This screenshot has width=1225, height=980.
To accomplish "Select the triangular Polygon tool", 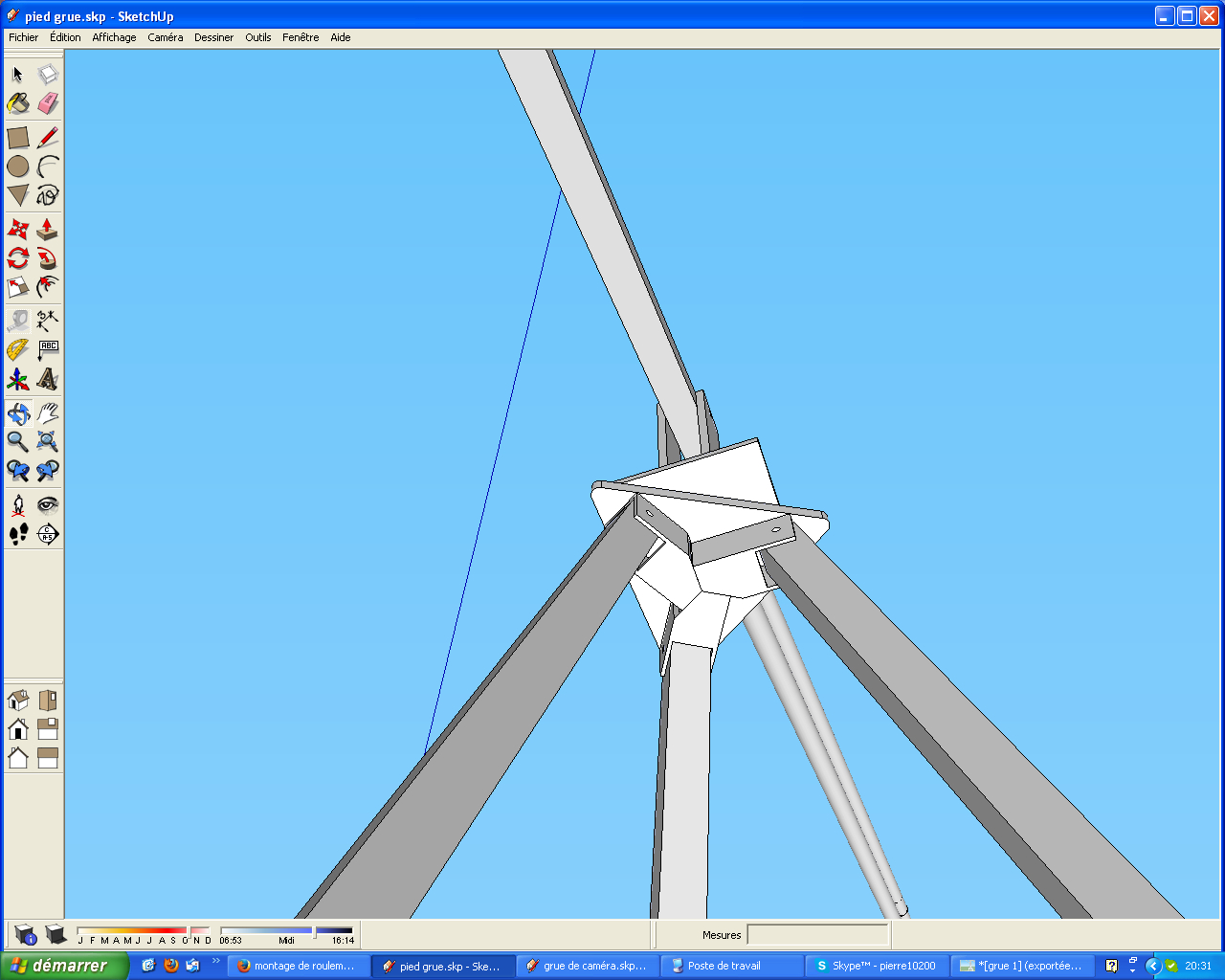I will (18, 195).
